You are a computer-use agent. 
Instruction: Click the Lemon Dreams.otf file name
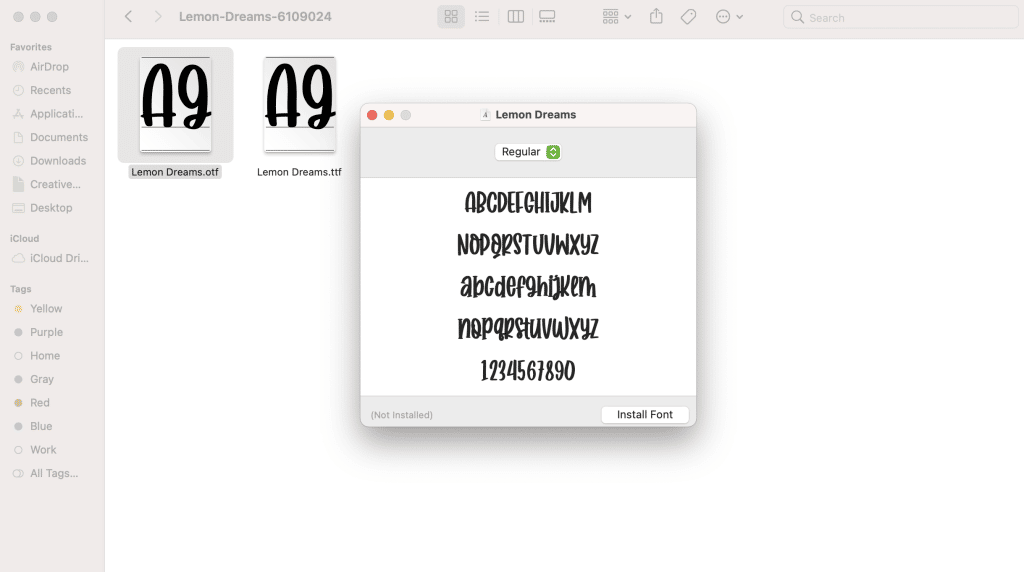[175, 172]
